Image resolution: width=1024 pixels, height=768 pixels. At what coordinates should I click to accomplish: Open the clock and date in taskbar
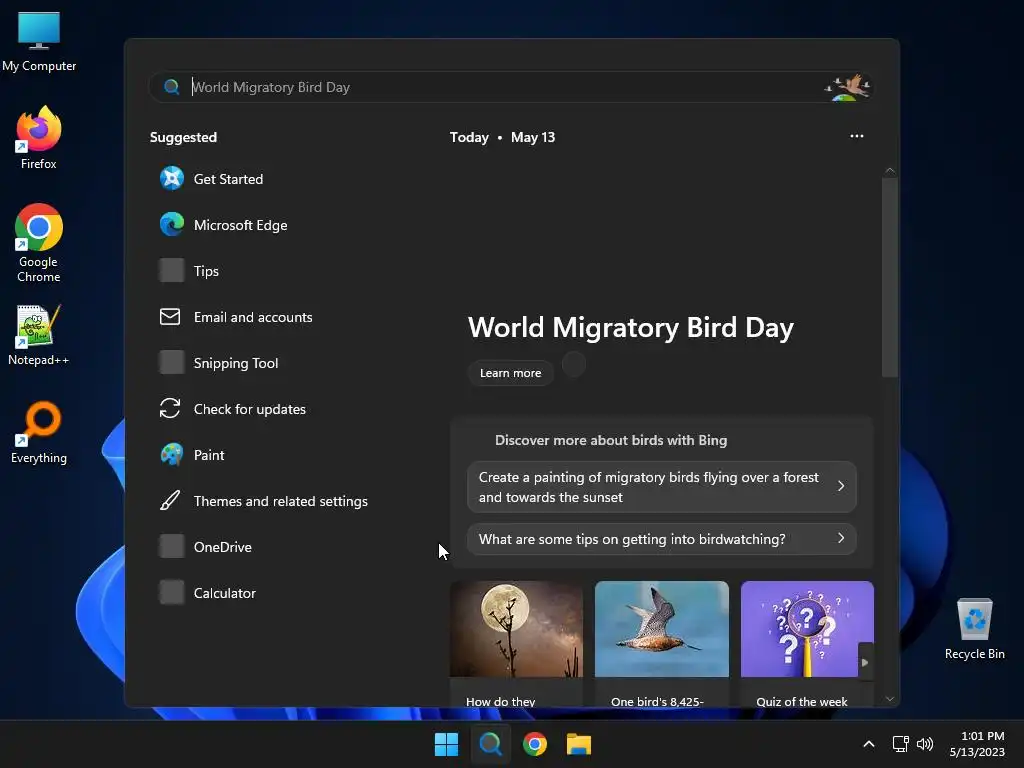click(x=977, y=744)
